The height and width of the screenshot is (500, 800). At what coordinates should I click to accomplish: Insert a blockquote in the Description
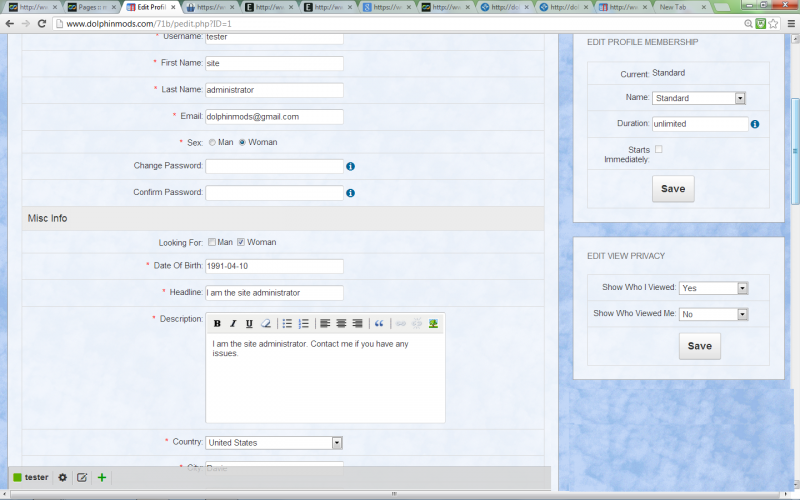pos(379,323)
